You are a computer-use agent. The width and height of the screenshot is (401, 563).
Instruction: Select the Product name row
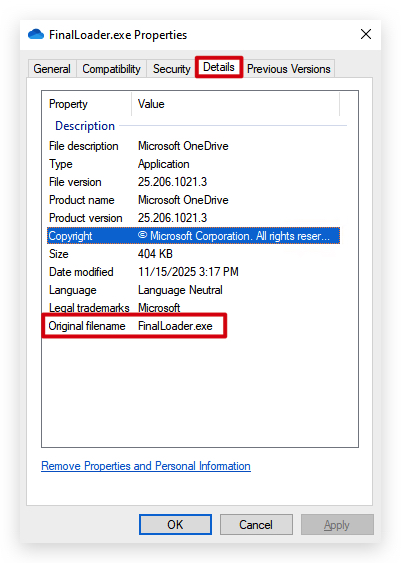tap(193, 200)
